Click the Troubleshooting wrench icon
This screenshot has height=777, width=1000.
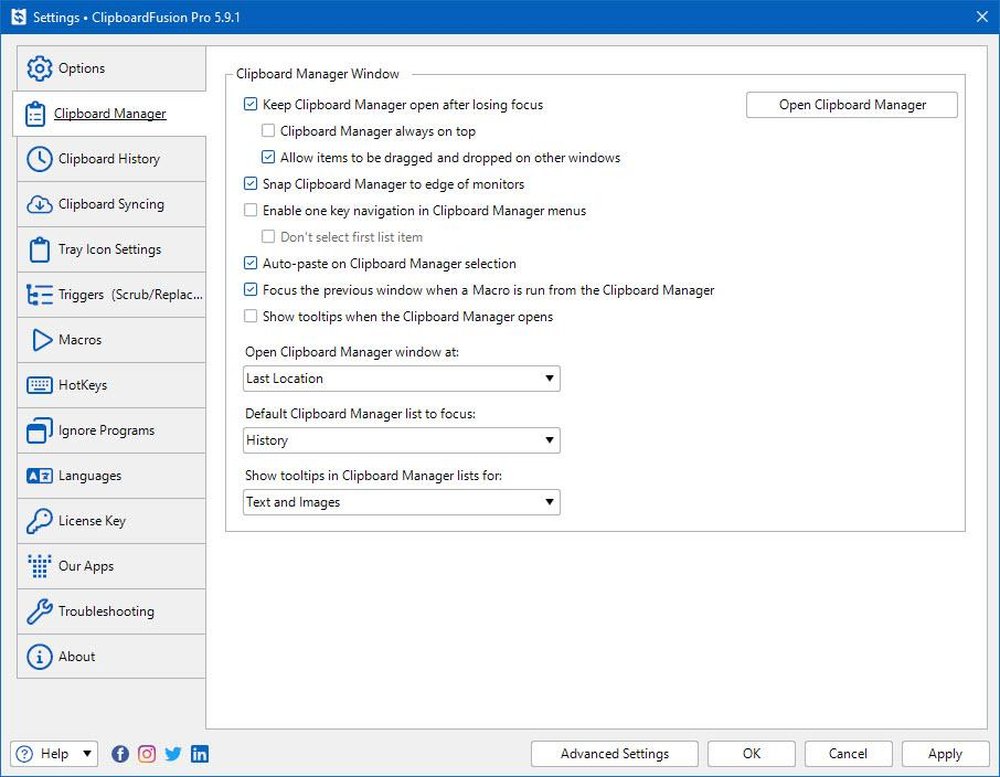39,611
